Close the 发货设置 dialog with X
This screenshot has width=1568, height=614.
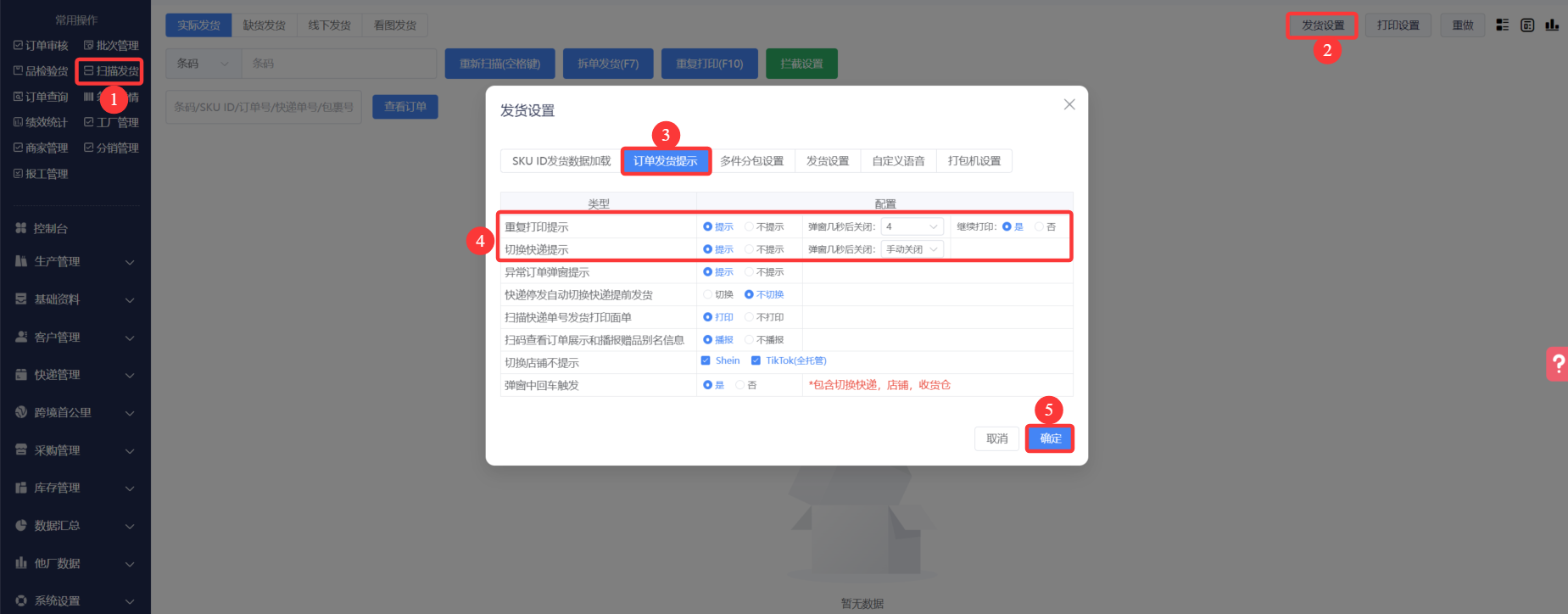pyautogui.click(x=1069, y=104)
